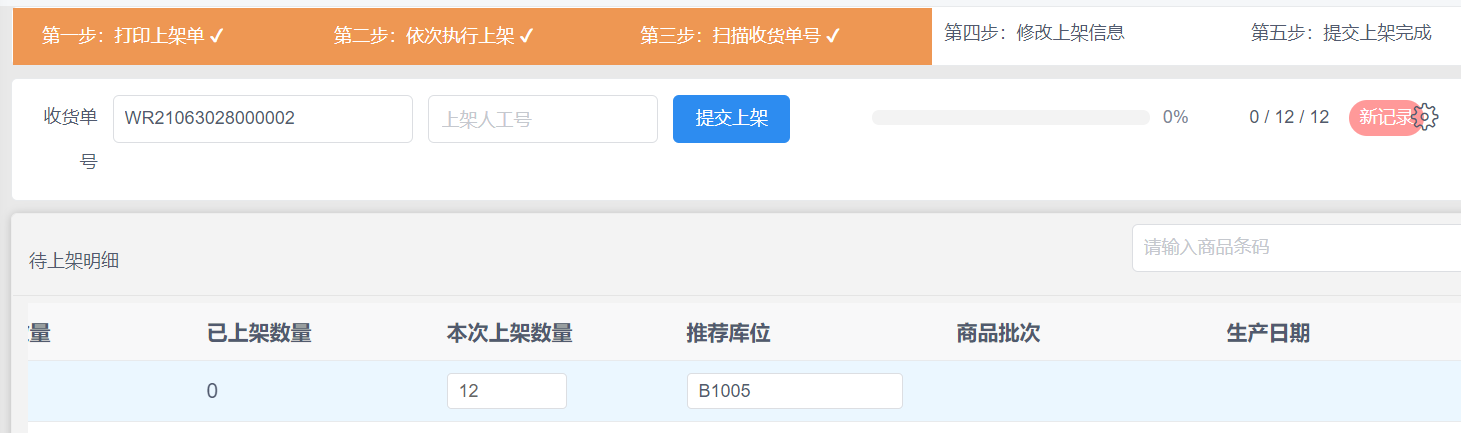Select the 请输入商品条码 search field
Image resolution: width=1461 pixels, height=433 pixels.
point(1296,247)
